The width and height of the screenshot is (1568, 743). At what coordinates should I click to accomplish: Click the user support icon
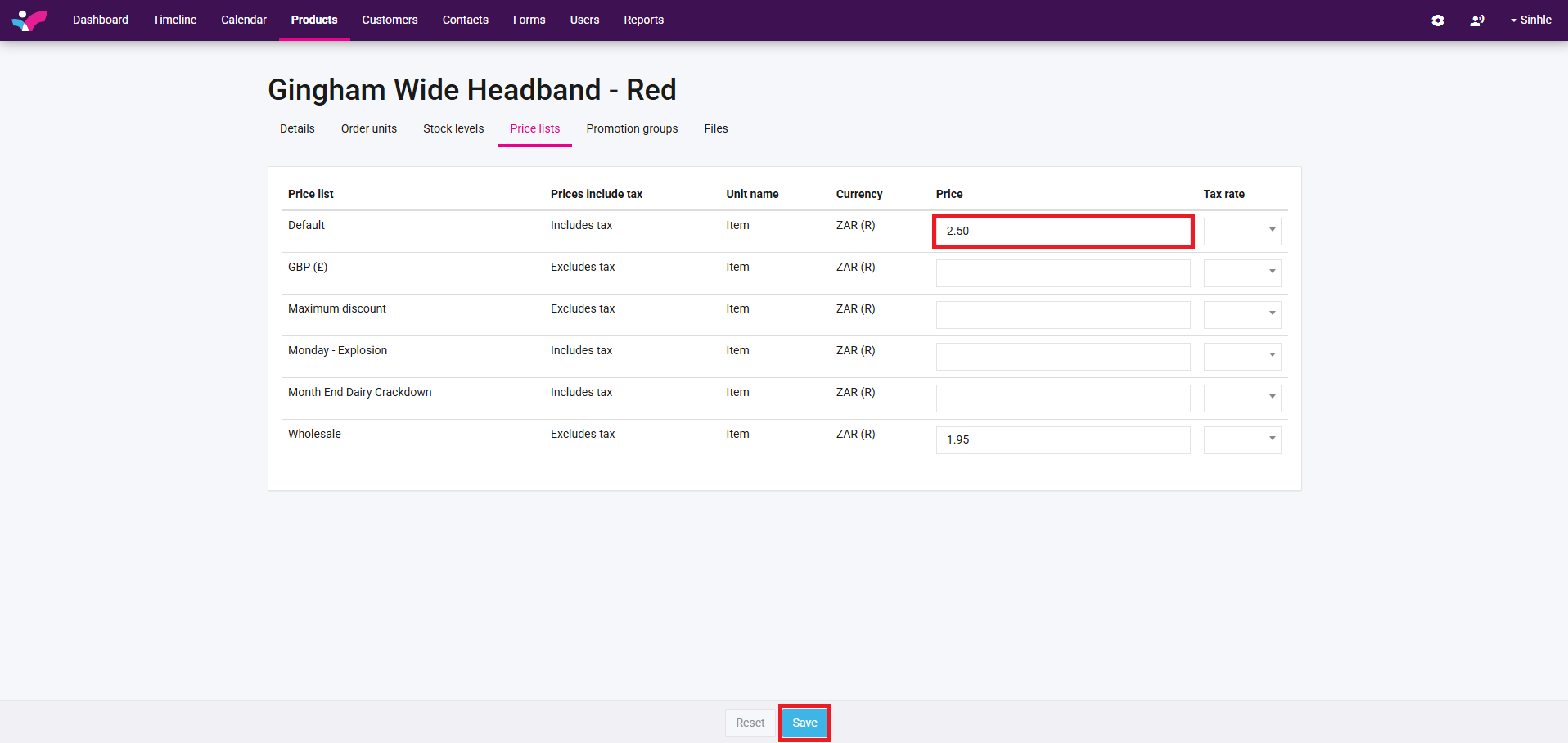[1476, 20]
